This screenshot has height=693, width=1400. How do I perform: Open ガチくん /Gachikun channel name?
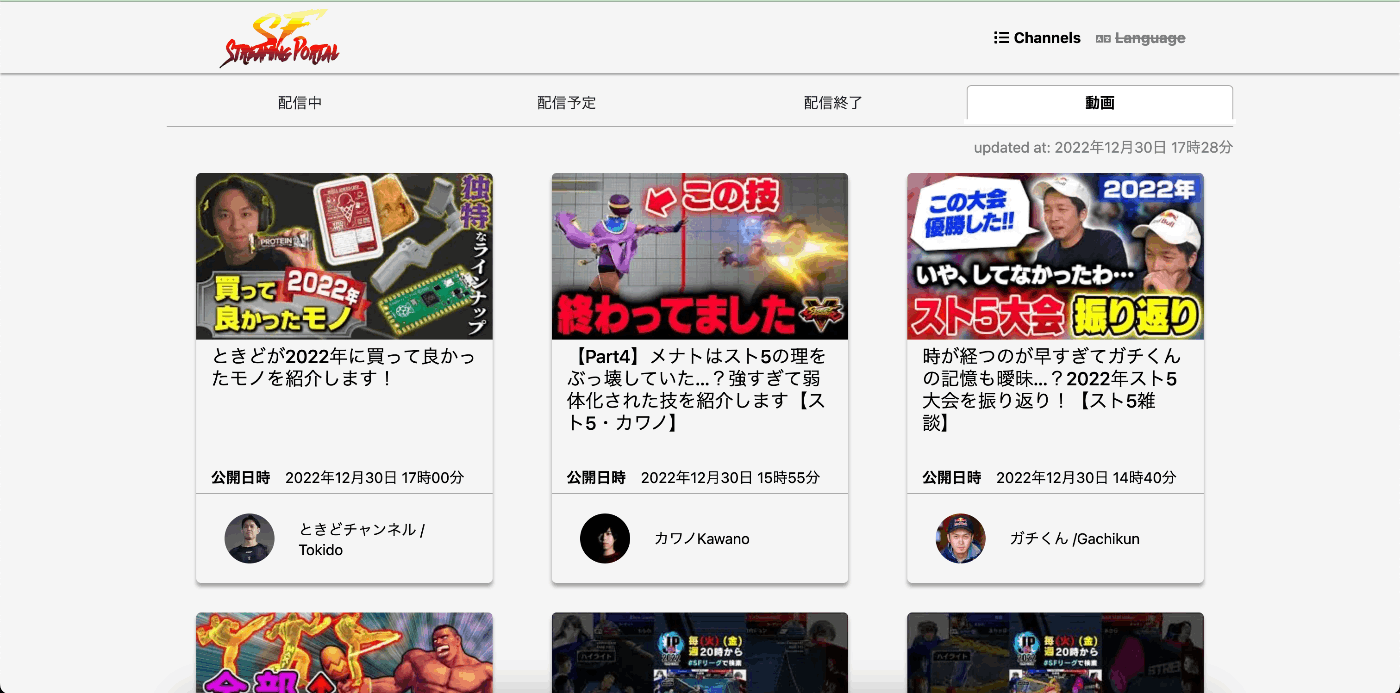point(1075,539)
